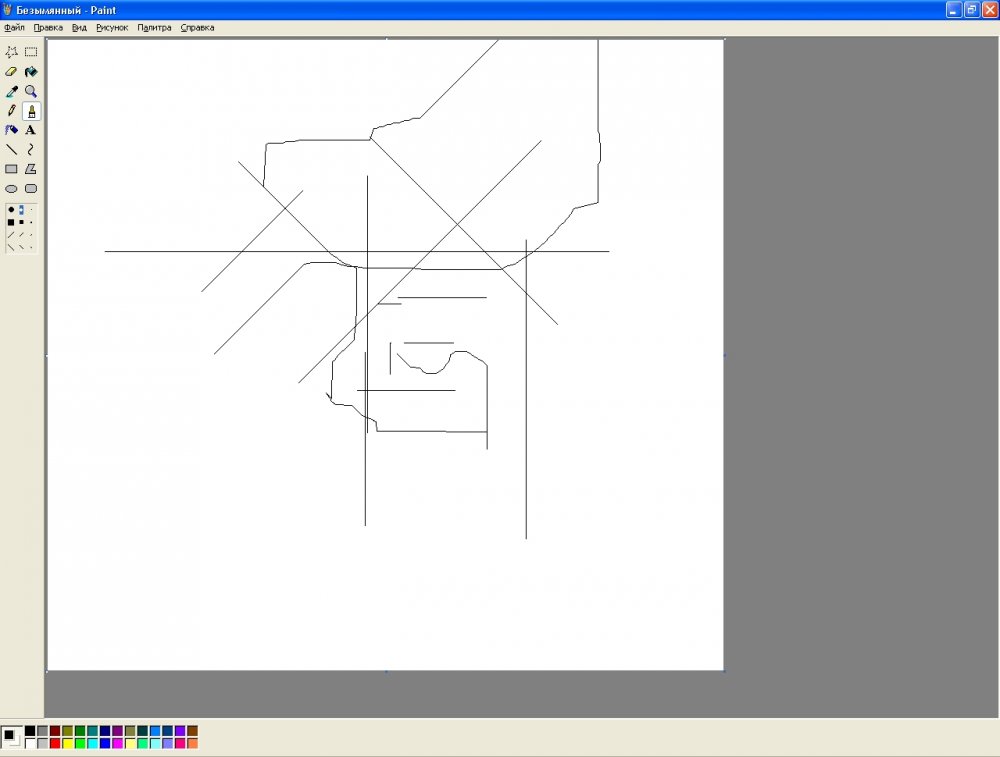
Task: Open the Рисунок menu
Action: click(x=112, y=28)
